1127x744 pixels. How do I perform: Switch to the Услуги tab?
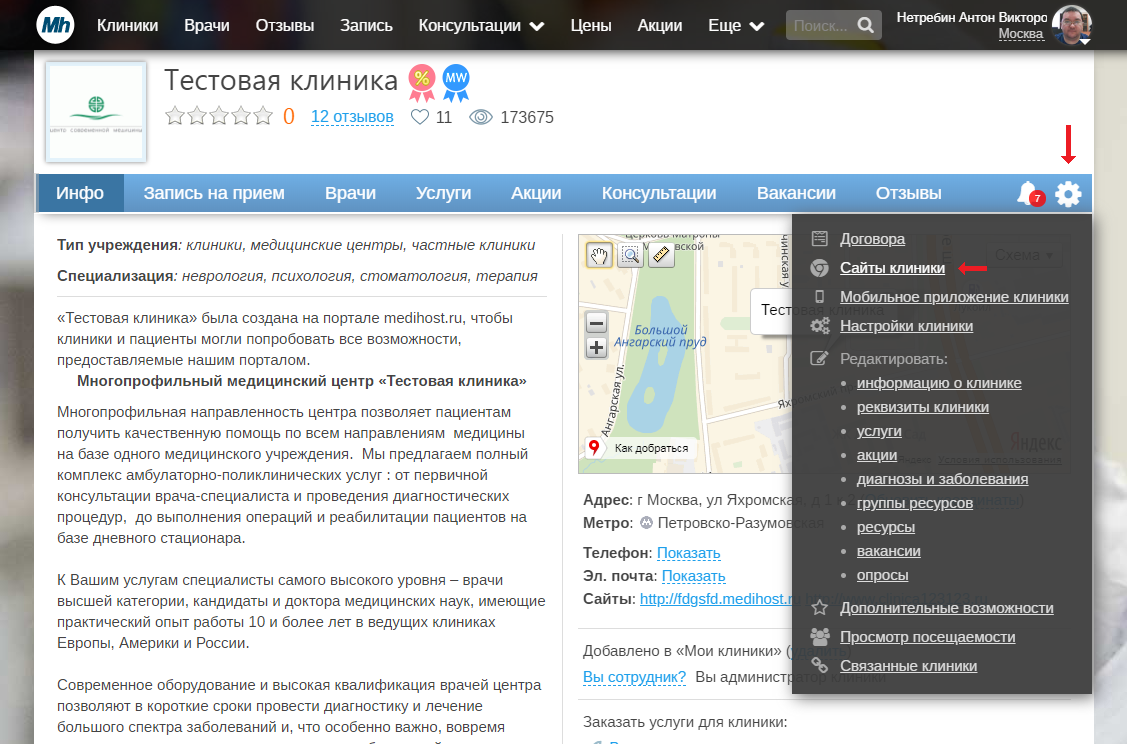point(443,193)
